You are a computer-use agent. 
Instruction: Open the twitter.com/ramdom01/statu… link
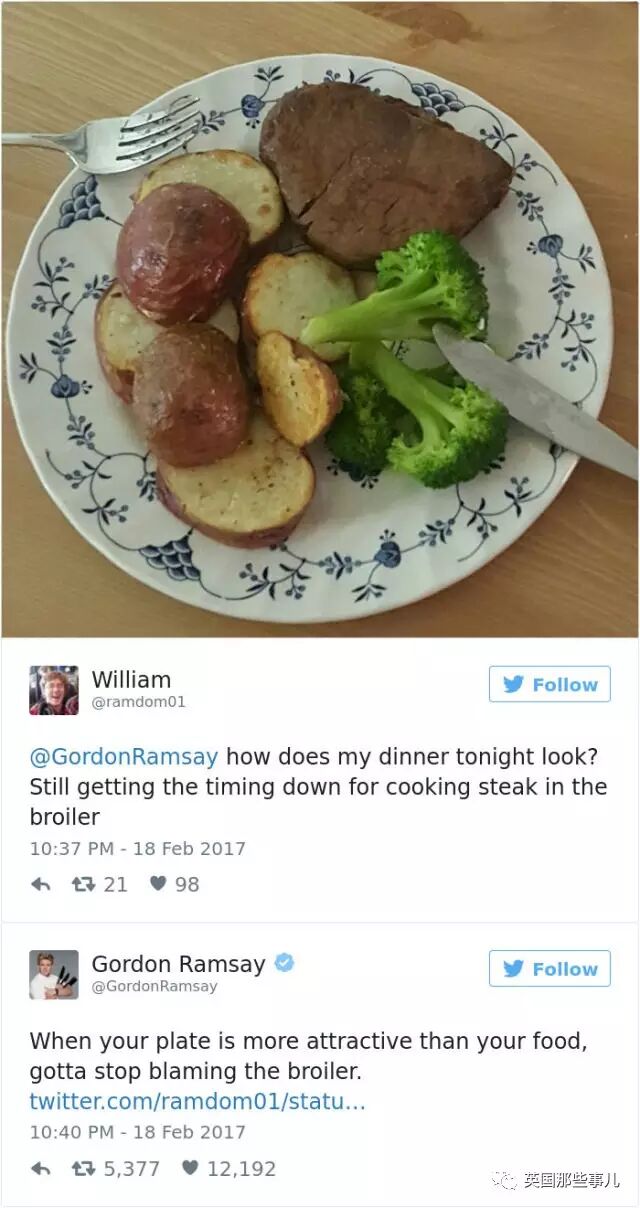point(197,1101)
